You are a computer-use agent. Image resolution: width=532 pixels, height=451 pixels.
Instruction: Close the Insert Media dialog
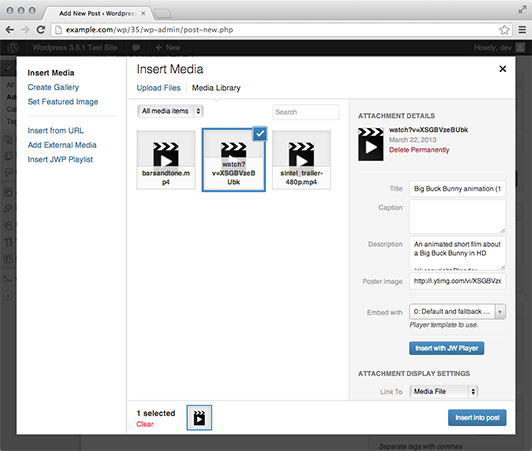point(502,69)
